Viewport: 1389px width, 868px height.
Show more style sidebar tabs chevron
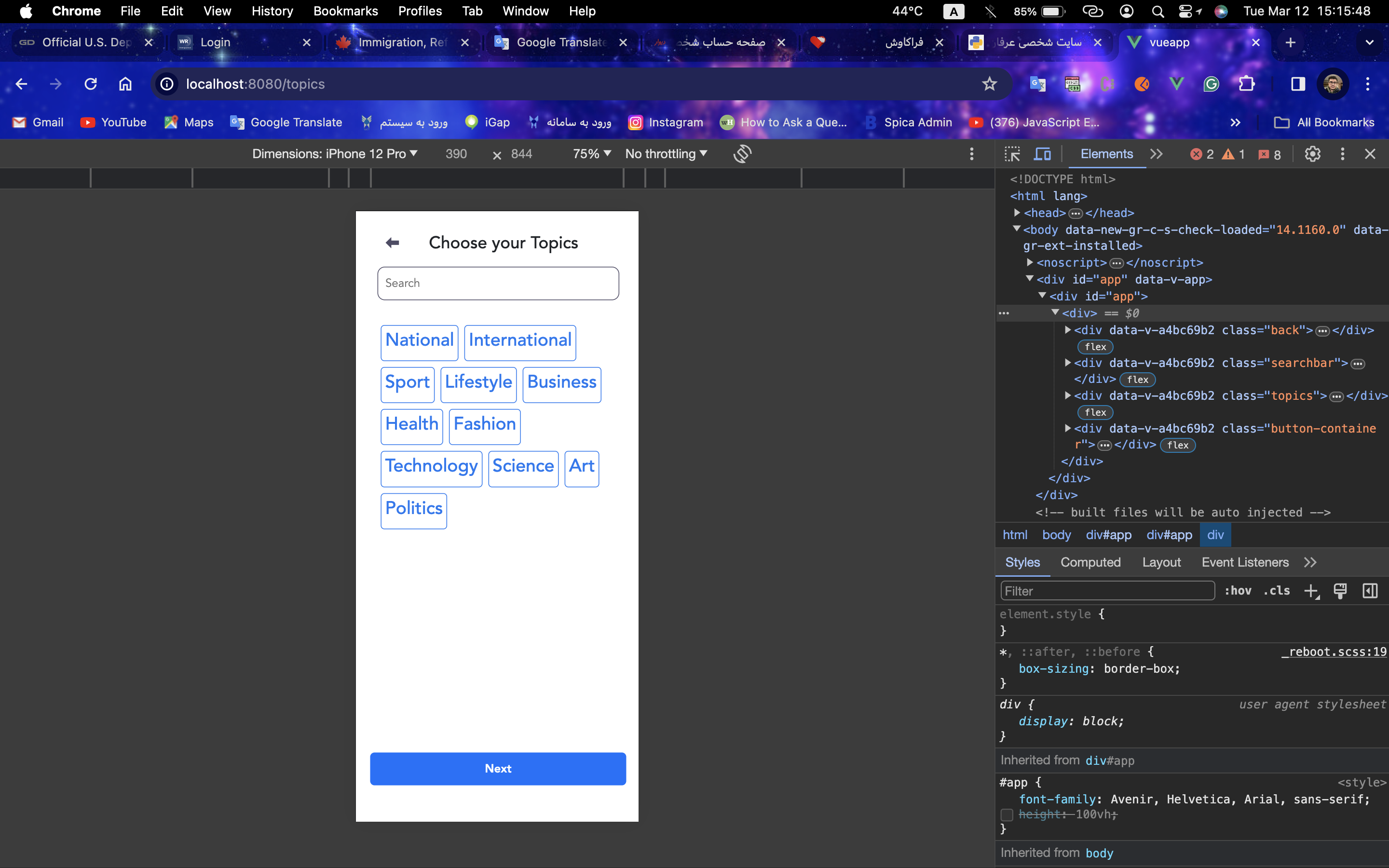1310,562
